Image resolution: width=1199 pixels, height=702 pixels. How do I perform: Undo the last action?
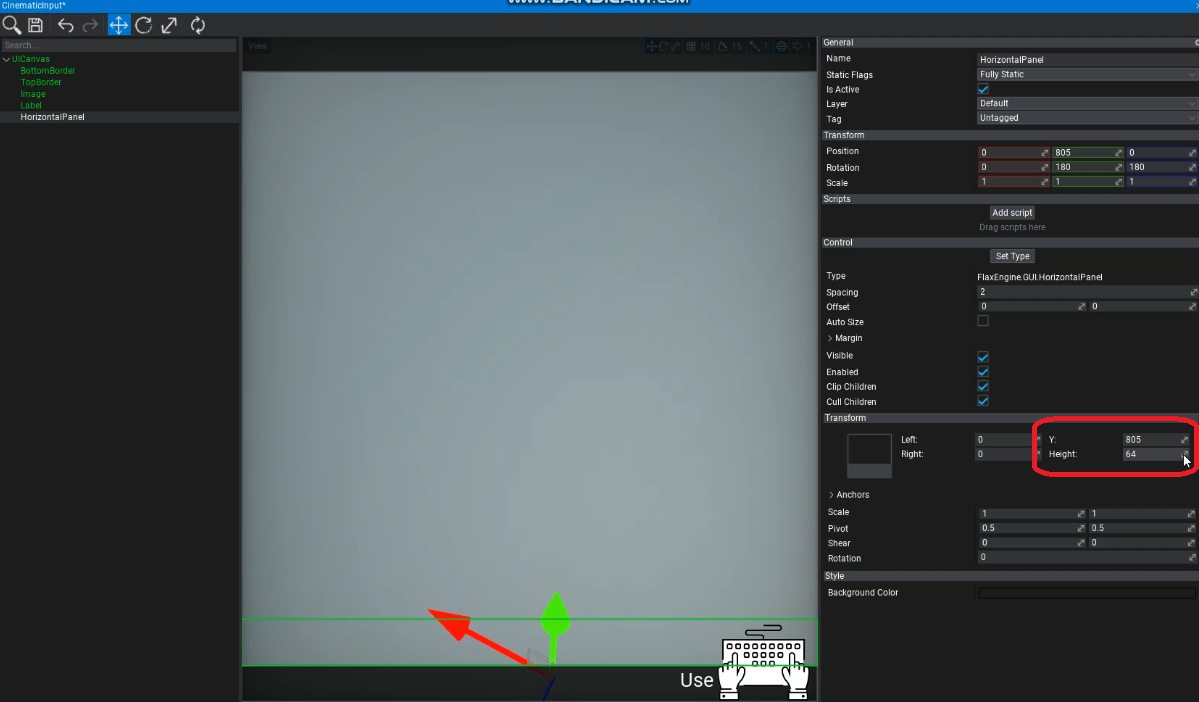point(66,25)
